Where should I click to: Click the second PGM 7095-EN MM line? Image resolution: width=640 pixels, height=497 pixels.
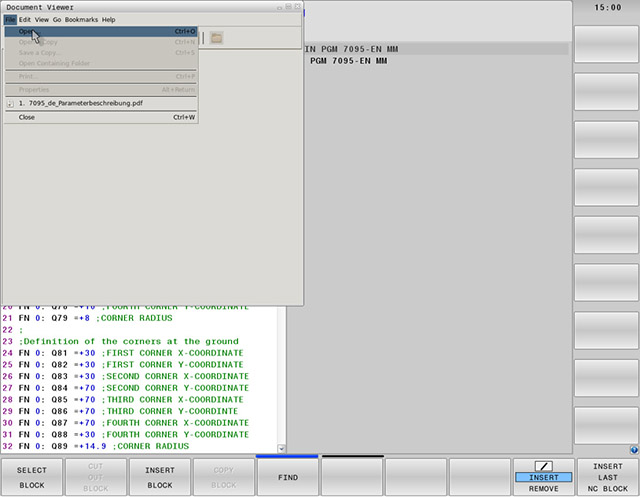coord(348,61)
